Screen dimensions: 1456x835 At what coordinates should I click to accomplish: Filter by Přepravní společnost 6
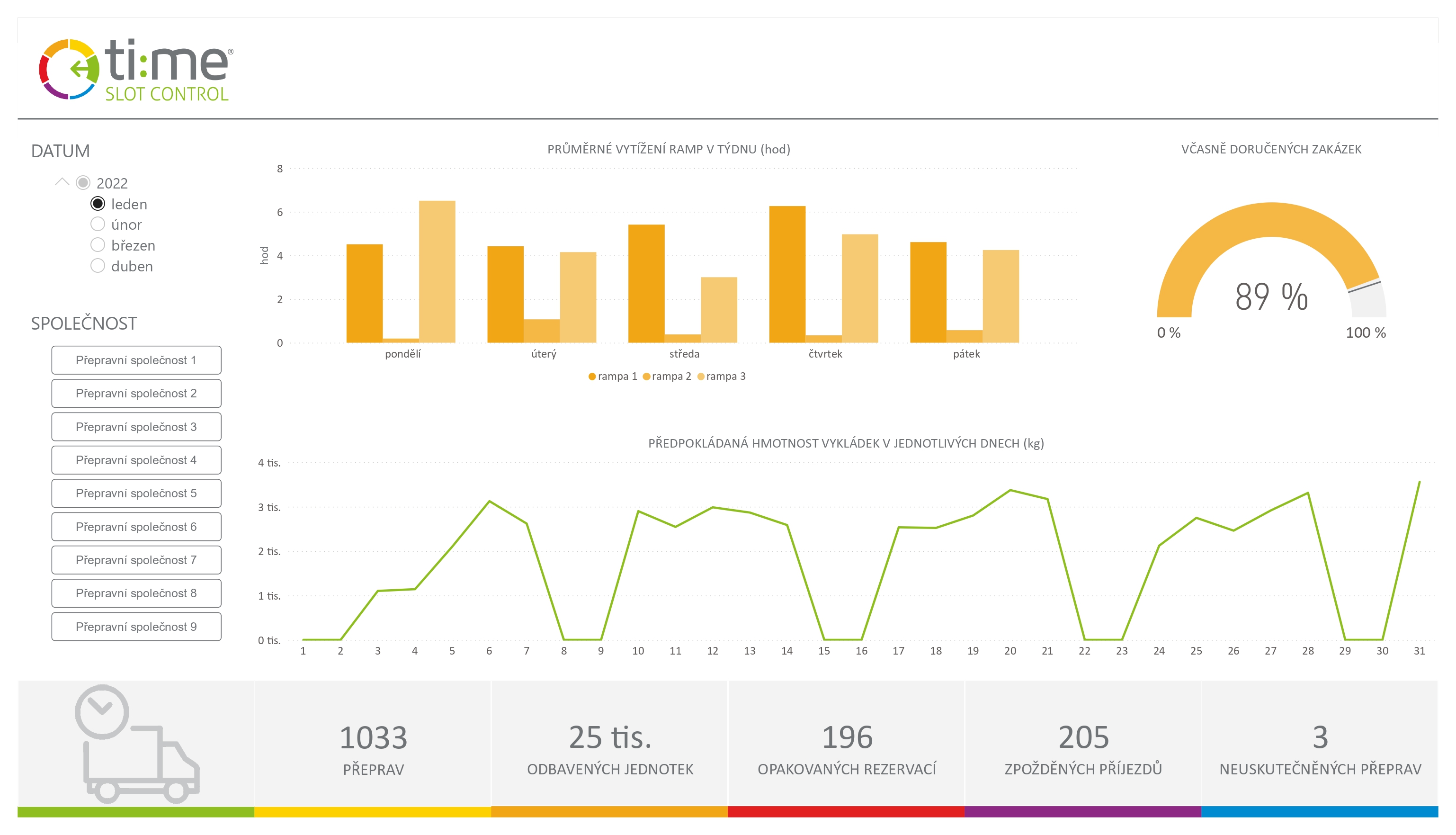136,527
